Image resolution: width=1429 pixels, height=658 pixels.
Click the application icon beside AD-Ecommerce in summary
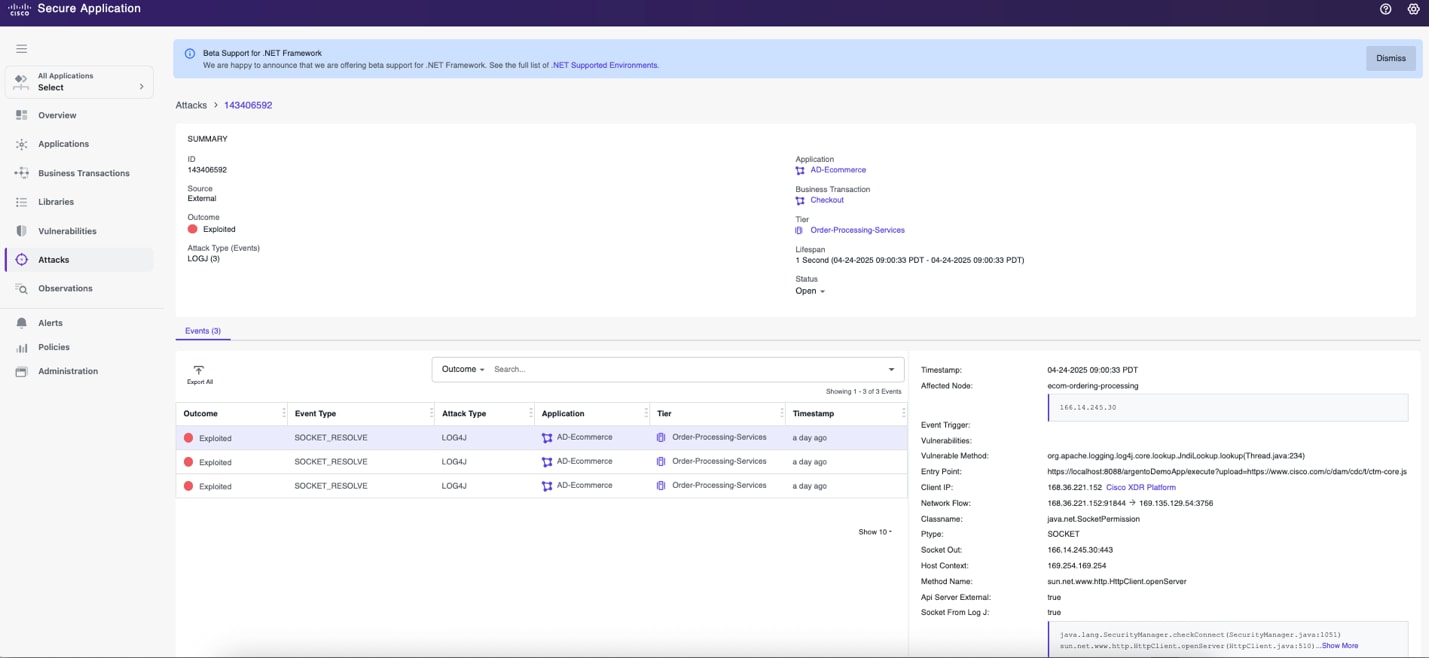point(800,170)
